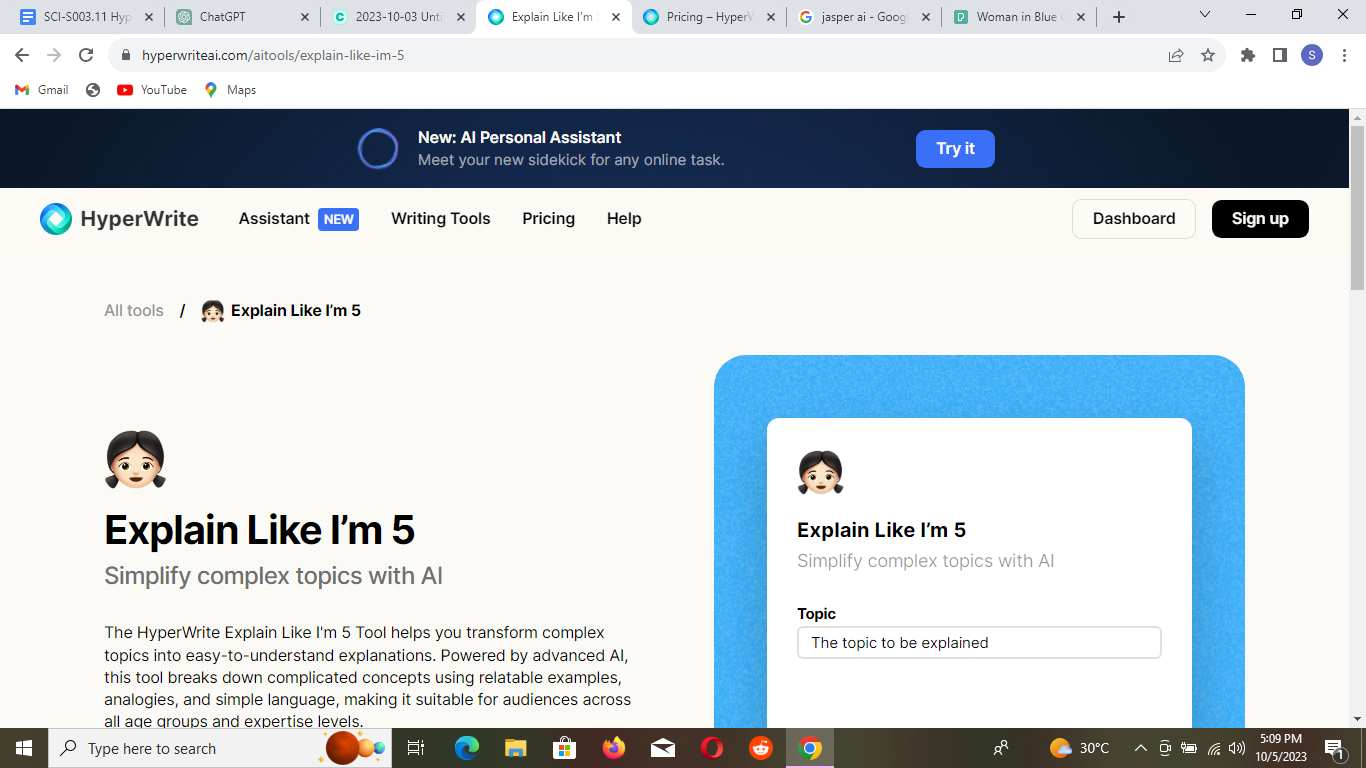
Task: Click the reload page icon
Action: (87, 55)
